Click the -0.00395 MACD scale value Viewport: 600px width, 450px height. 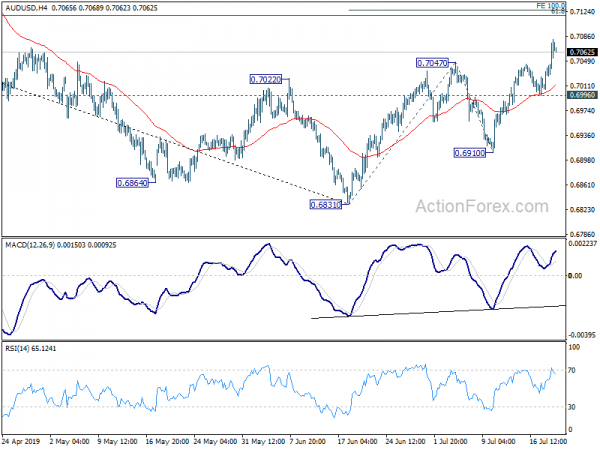582,335
